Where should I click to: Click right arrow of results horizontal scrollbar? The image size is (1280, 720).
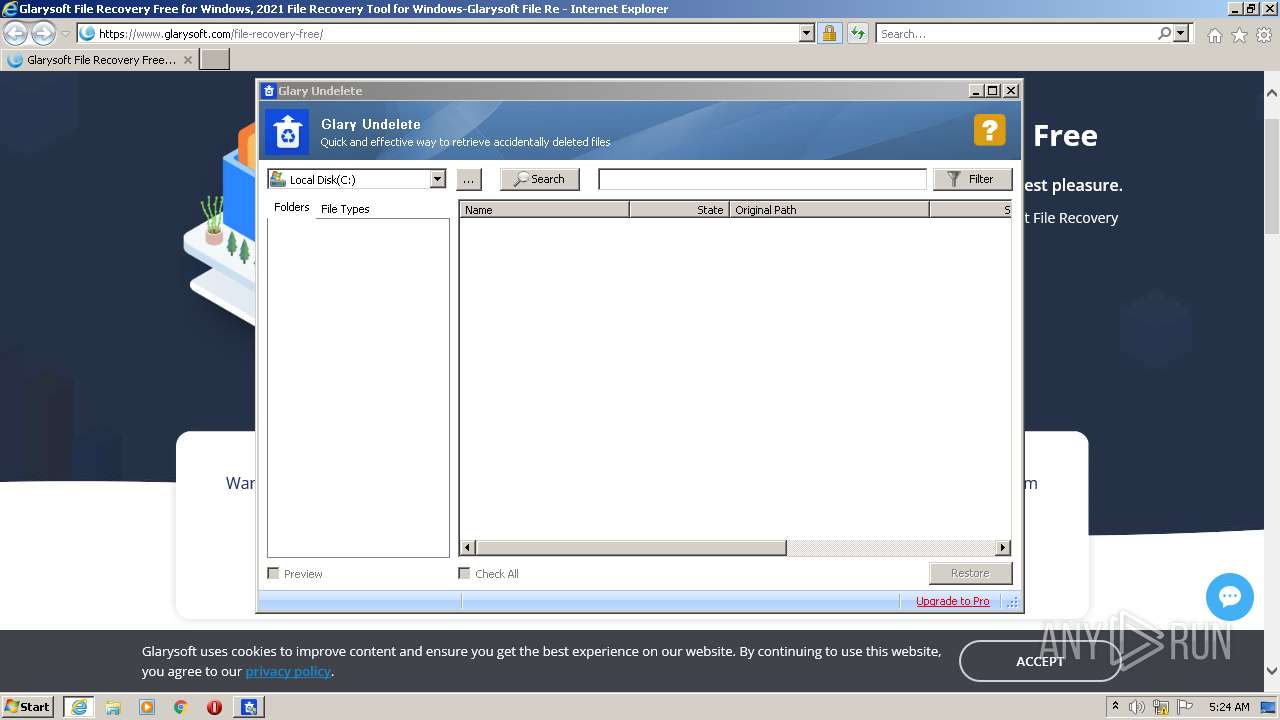point(1003,548)
